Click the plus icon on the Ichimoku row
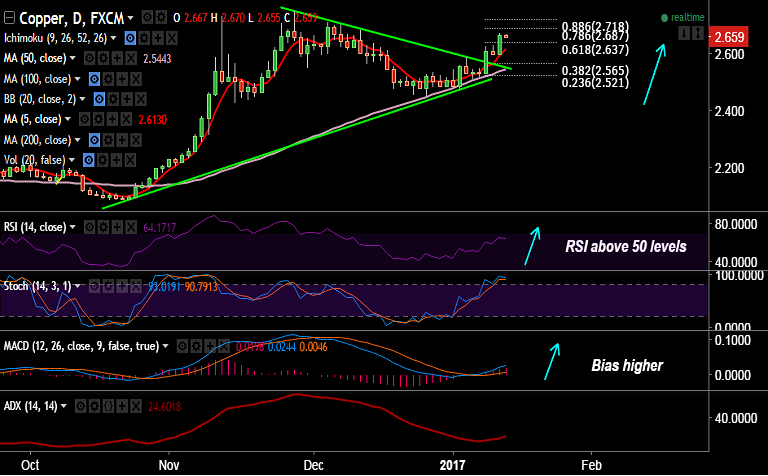This screenshot has width=768, height=476. point(158,38)
